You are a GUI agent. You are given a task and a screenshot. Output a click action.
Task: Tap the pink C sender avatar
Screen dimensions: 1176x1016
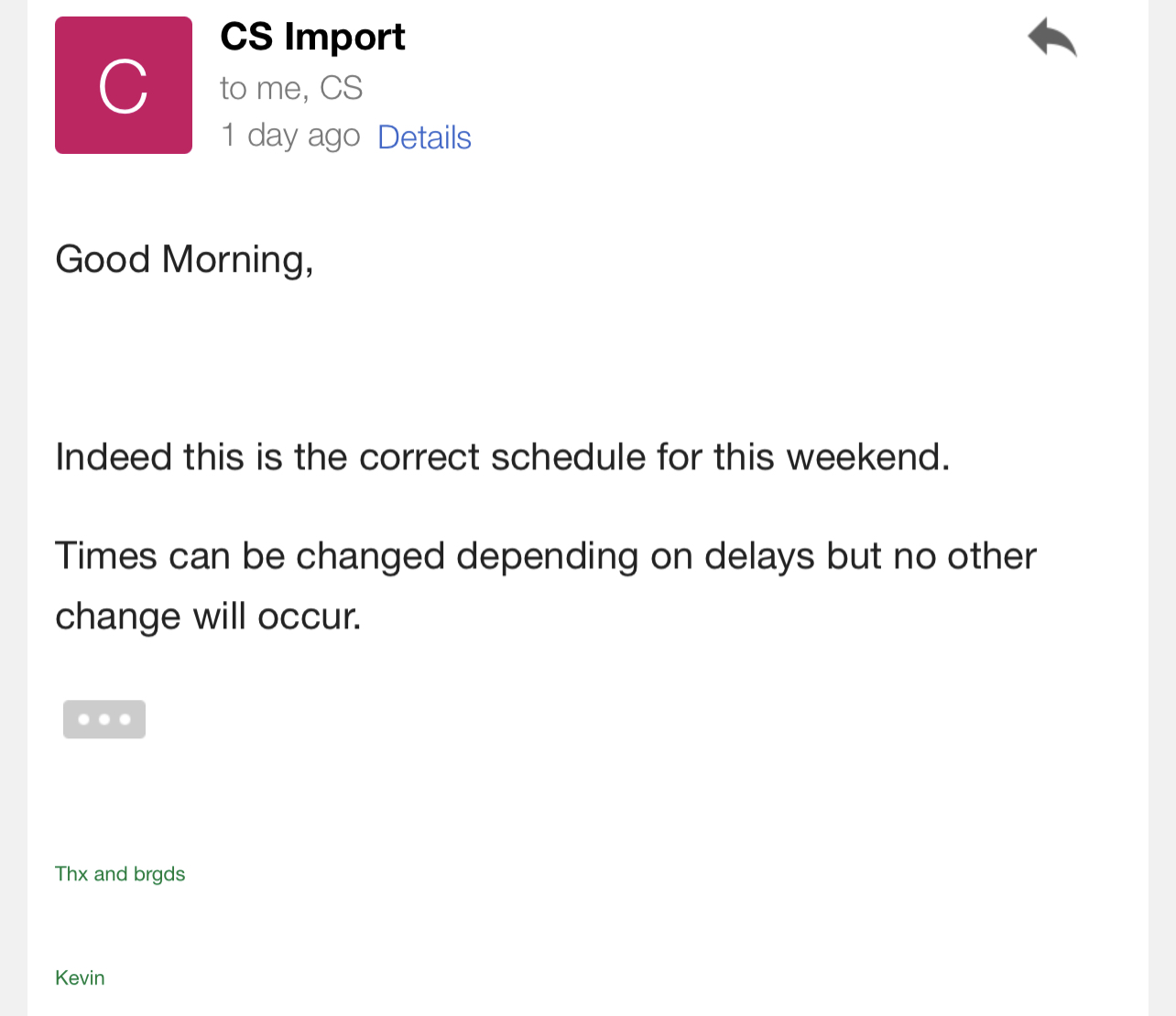124,85
